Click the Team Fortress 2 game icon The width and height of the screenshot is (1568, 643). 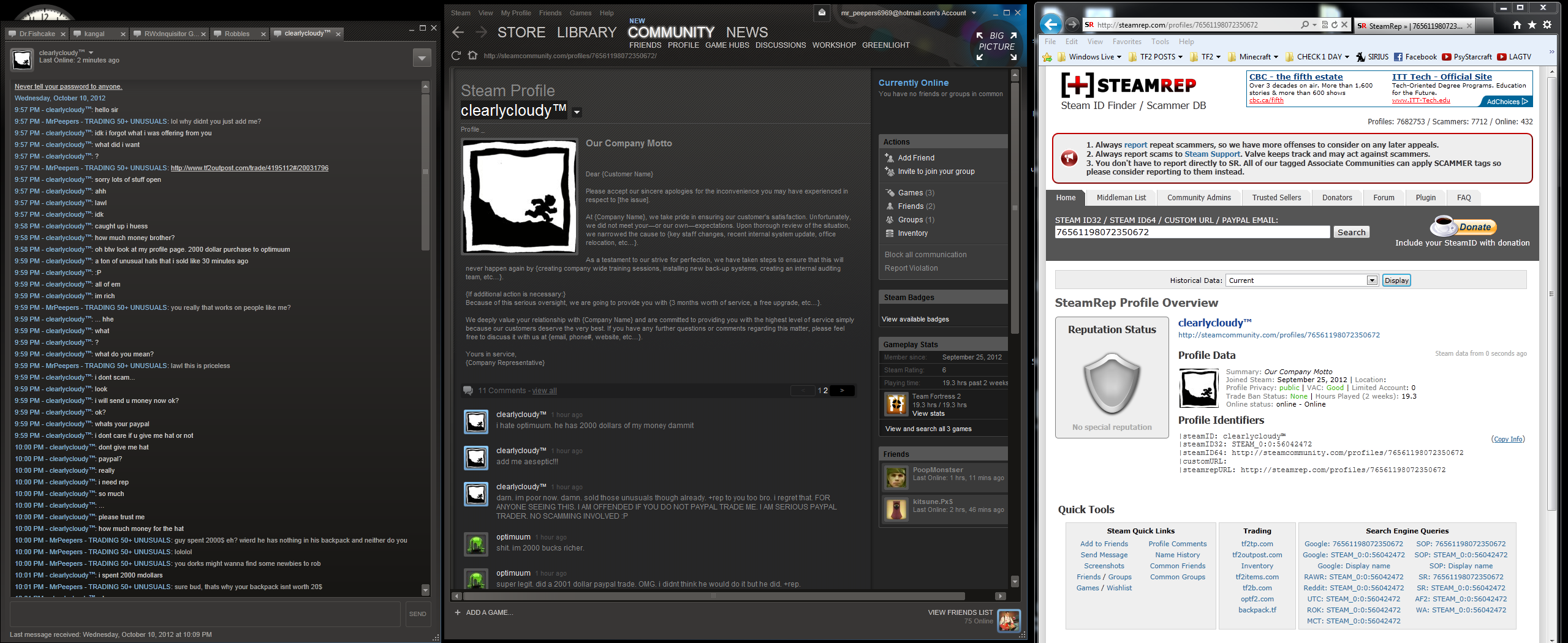(x=896, y=404)
